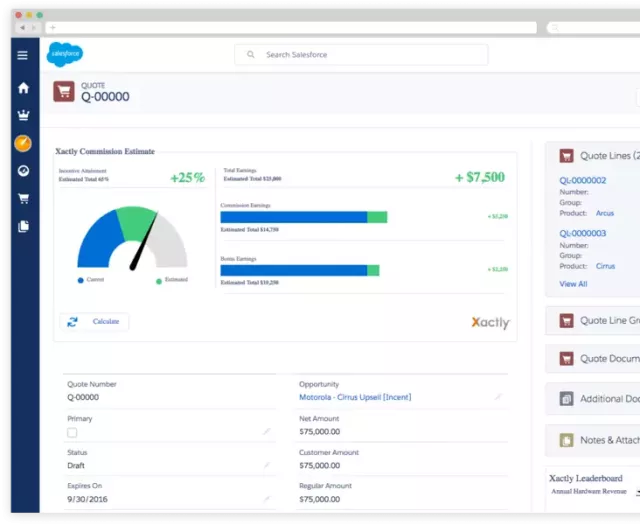Open the shopping cart sidebar item
Image resolution: width=640 pixels, height=525 pixels.
pos(22,199)
